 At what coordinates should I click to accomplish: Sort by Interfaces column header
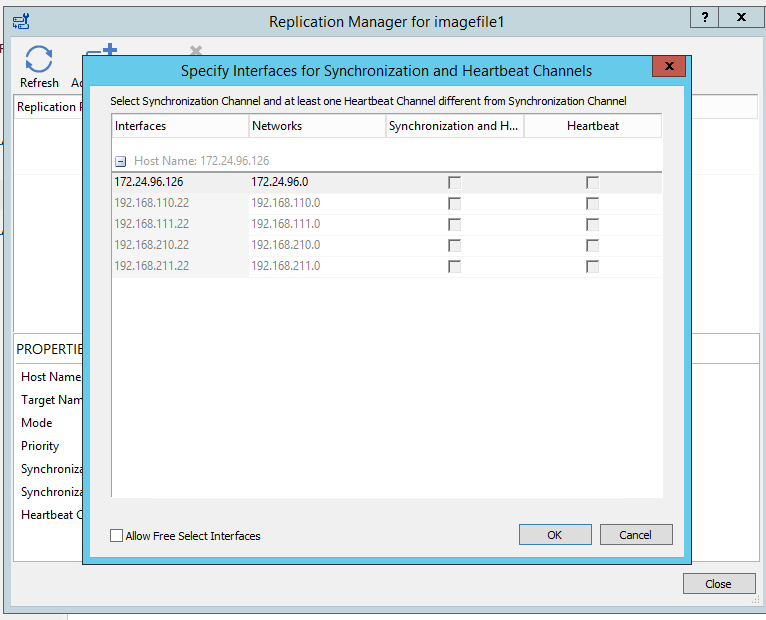[180, 126]
